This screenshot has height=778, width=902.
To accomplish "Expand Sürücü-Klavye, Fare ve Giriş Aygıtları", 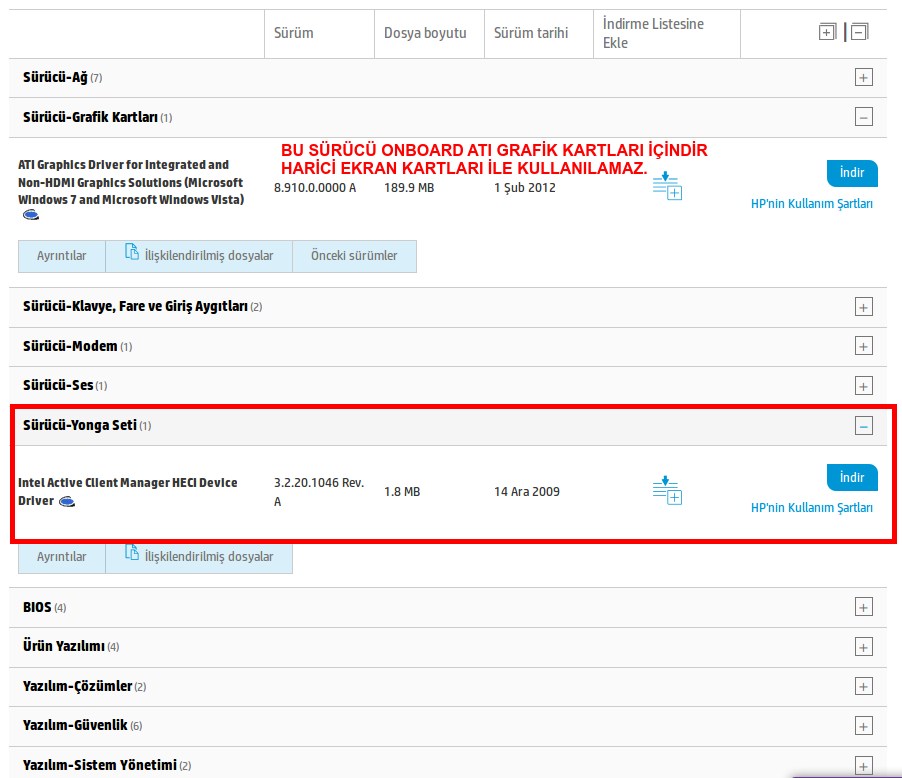I will 863,307.
